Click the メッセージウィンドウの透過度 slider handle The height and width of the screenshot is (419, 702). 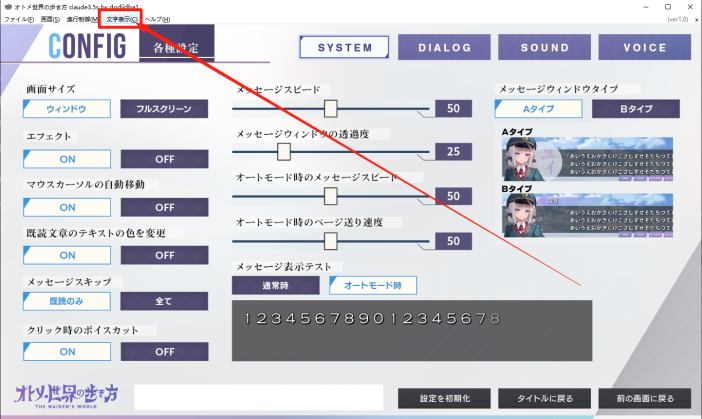(x=283, y=151)
